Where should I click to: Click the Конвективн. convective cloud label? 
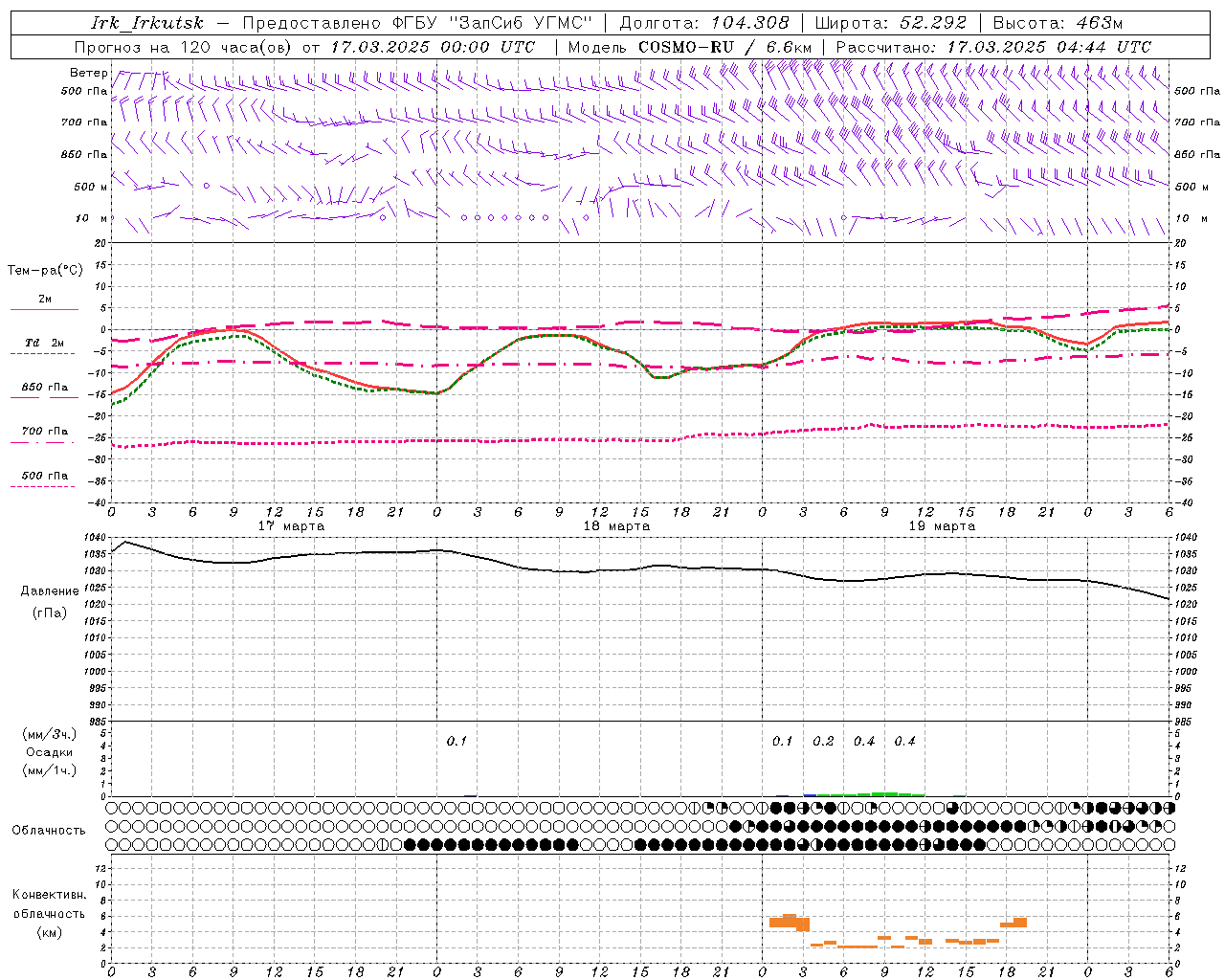[x=49, y=895]
